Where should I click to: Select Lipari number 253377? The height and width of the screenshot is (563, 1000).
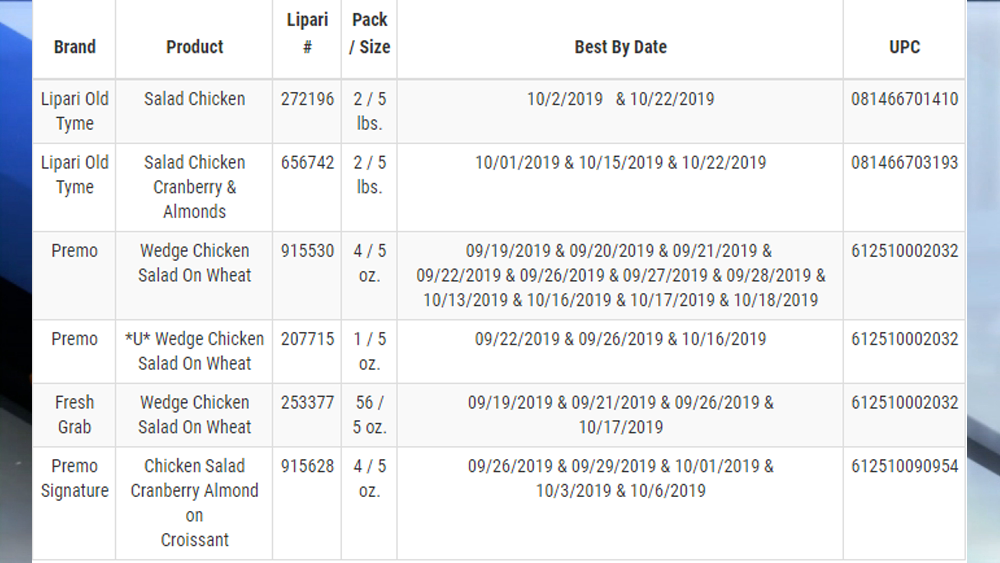(307, 402)
